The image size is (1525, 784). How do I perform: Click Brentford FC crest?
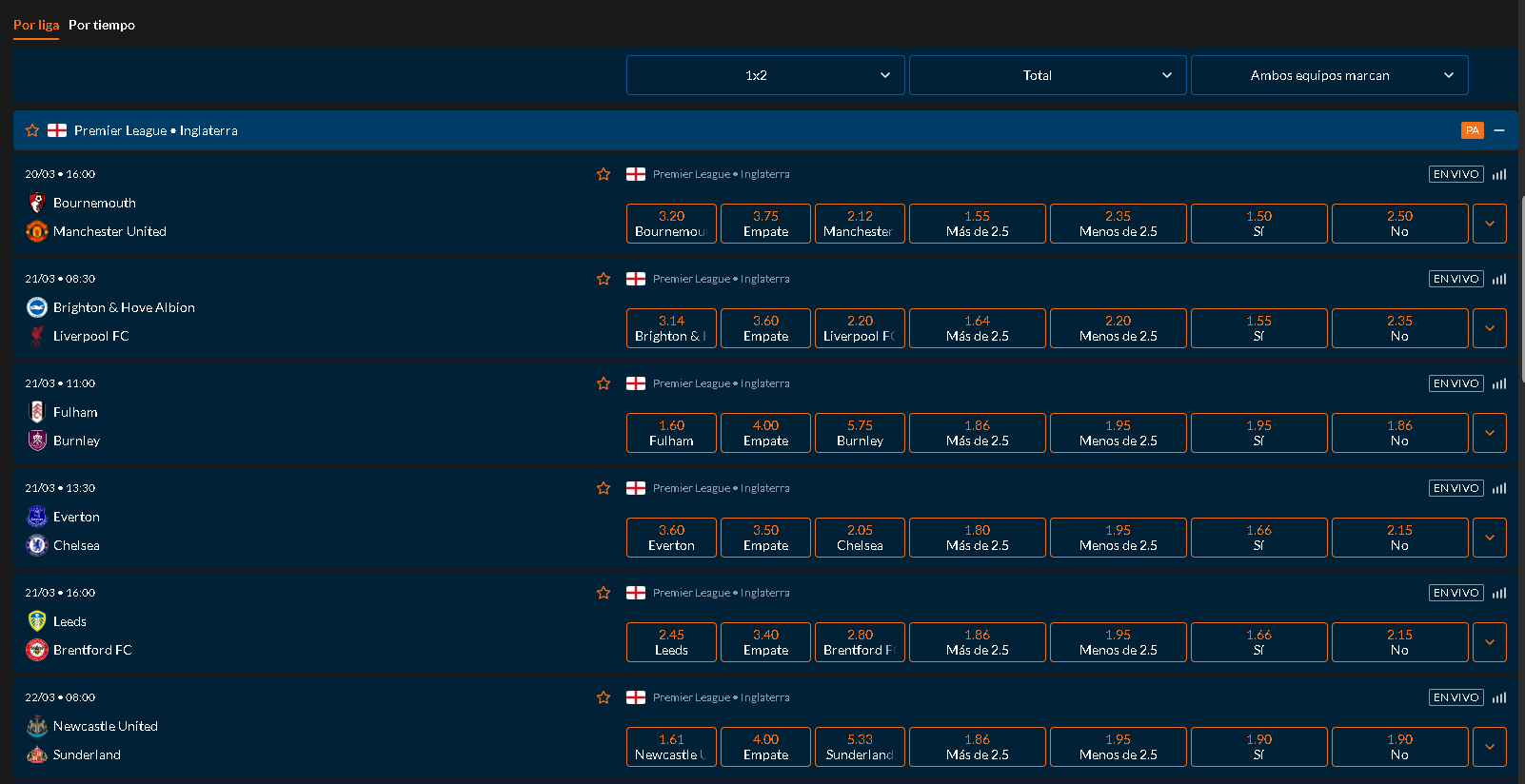(x=37, y=650)
